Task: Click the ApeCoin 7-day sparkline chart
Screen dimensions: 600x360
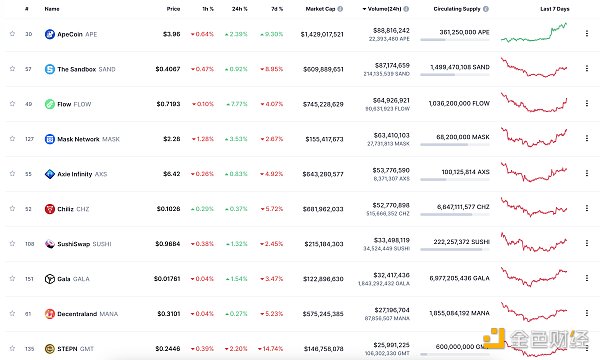Action: [534, 32]
